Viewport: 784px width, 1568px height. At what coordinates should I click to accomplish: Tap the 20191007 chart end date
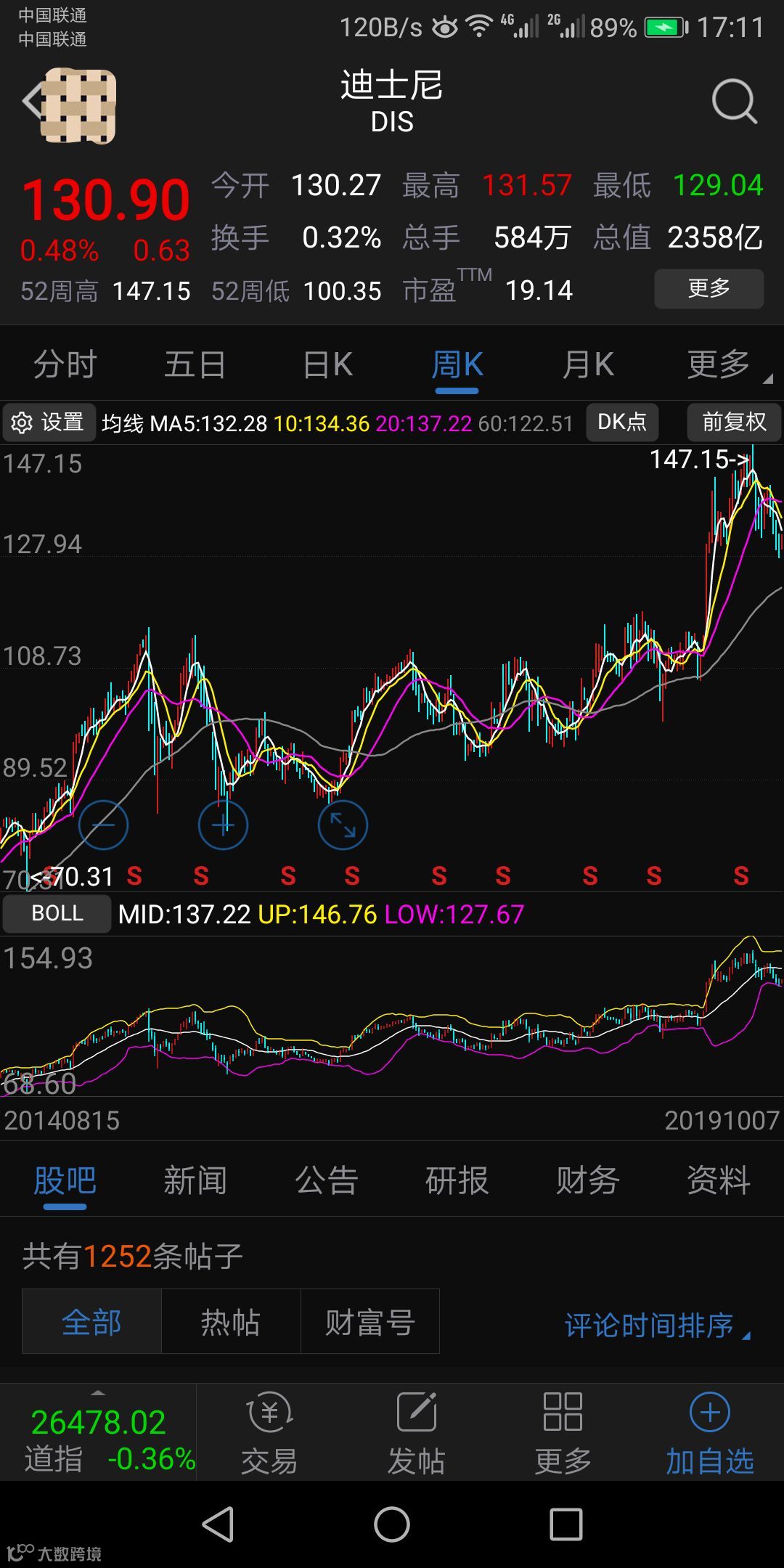(722, 1120)
